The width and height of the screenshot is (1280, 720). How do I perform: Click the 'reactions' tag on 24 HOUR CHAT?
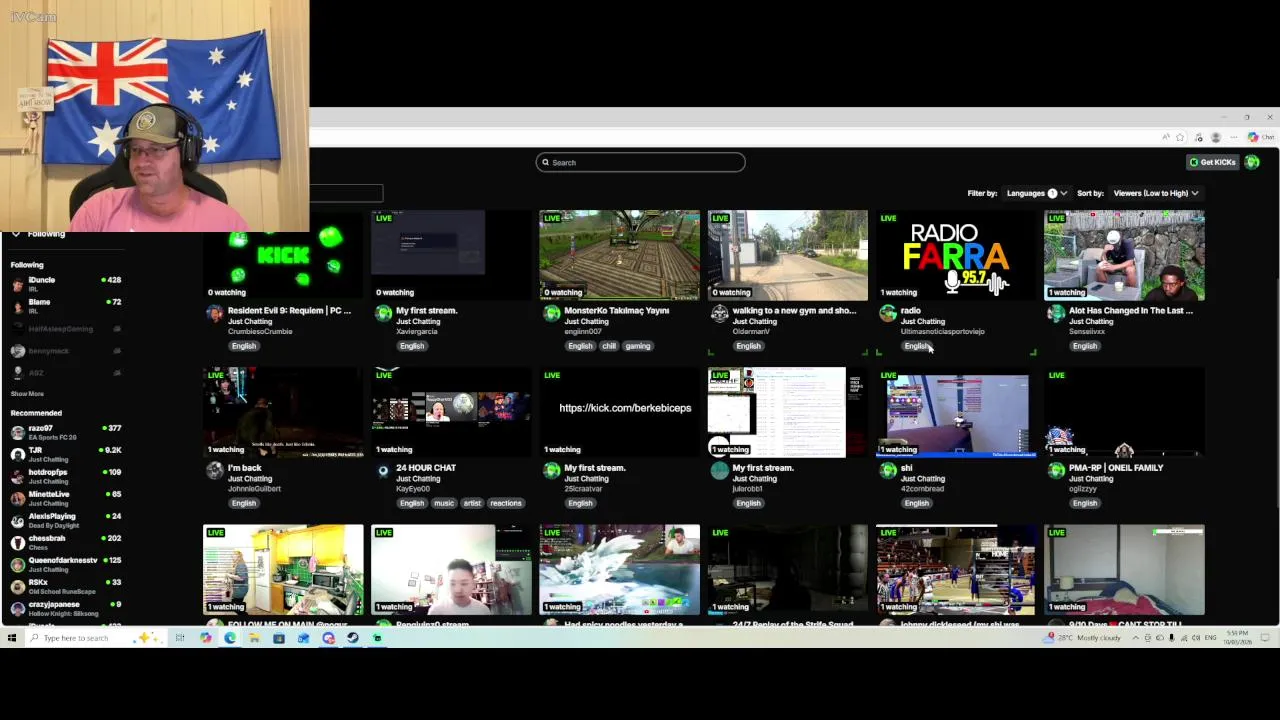[x=506, y=503]
